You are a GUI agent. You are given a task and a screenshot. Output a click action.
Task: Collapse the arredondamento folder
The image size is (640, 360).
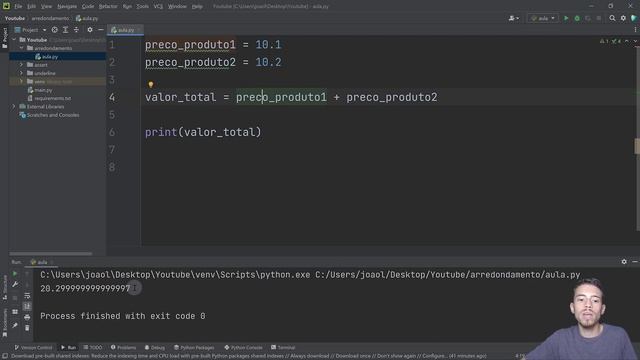[22, 48]
